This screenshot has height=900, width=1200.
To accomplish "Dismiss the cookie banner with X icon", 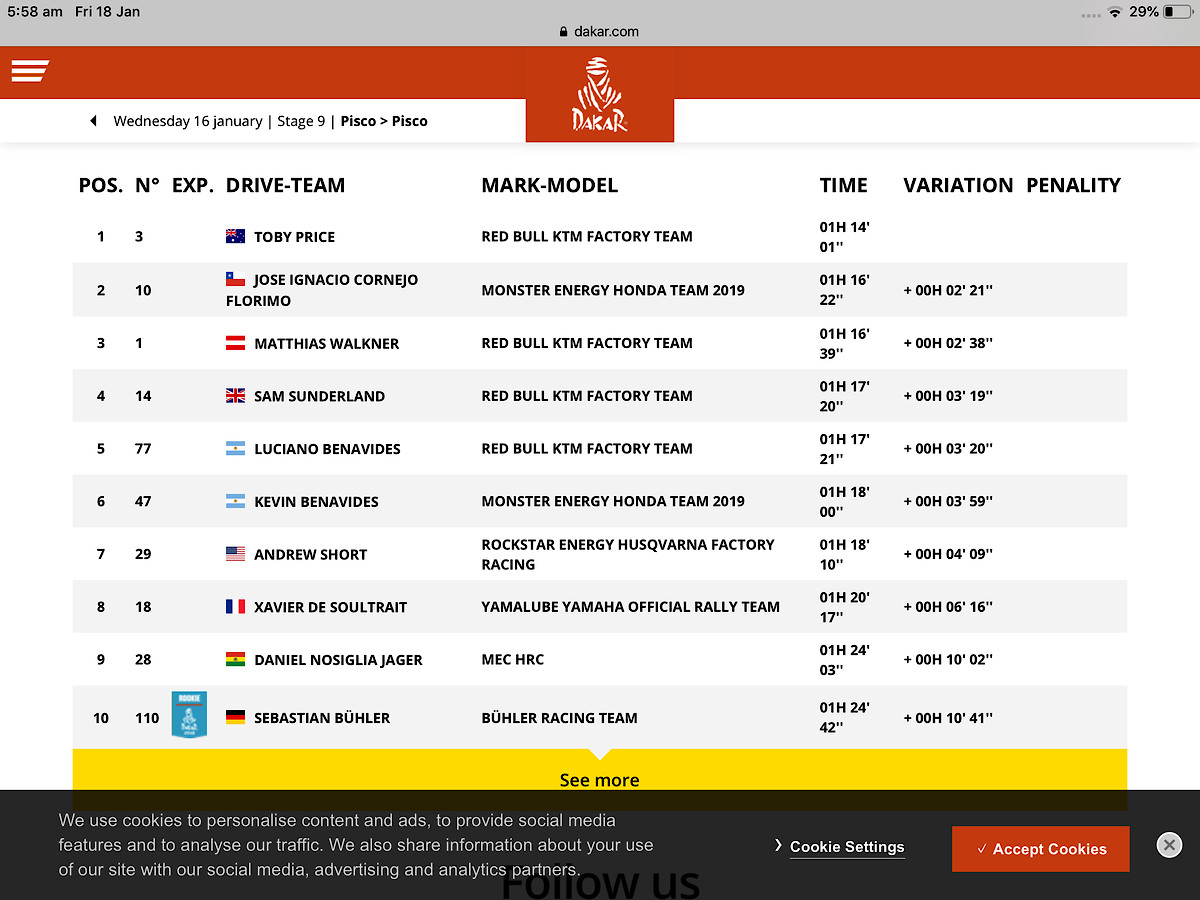I will coord(1169,845).
